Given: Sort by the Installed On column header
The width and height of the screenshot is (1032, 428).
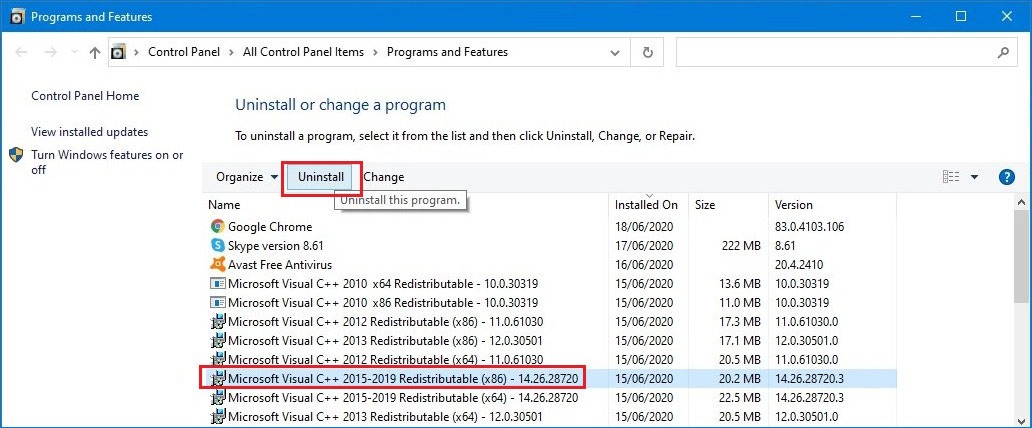Looking at the screenshot, I should tap(648, 205).
